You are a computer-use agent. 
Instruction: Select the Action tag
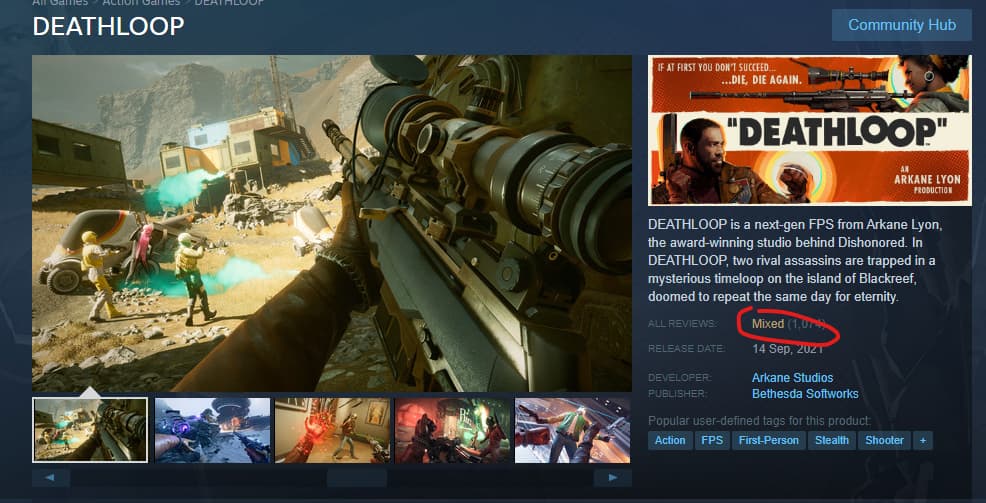[670, 440]
